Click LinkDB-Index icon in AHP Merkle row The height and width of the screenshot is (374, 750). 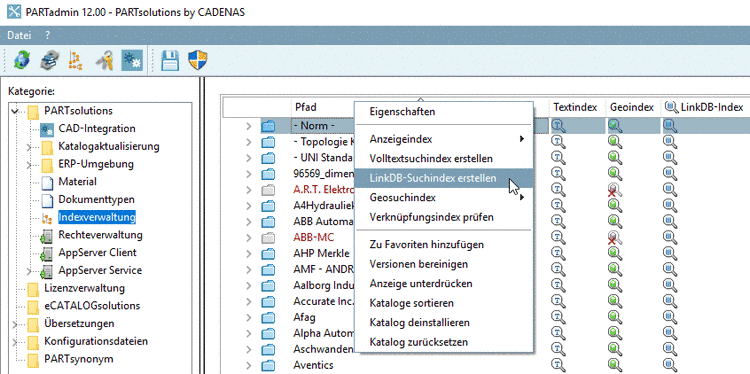pos(670,253)
